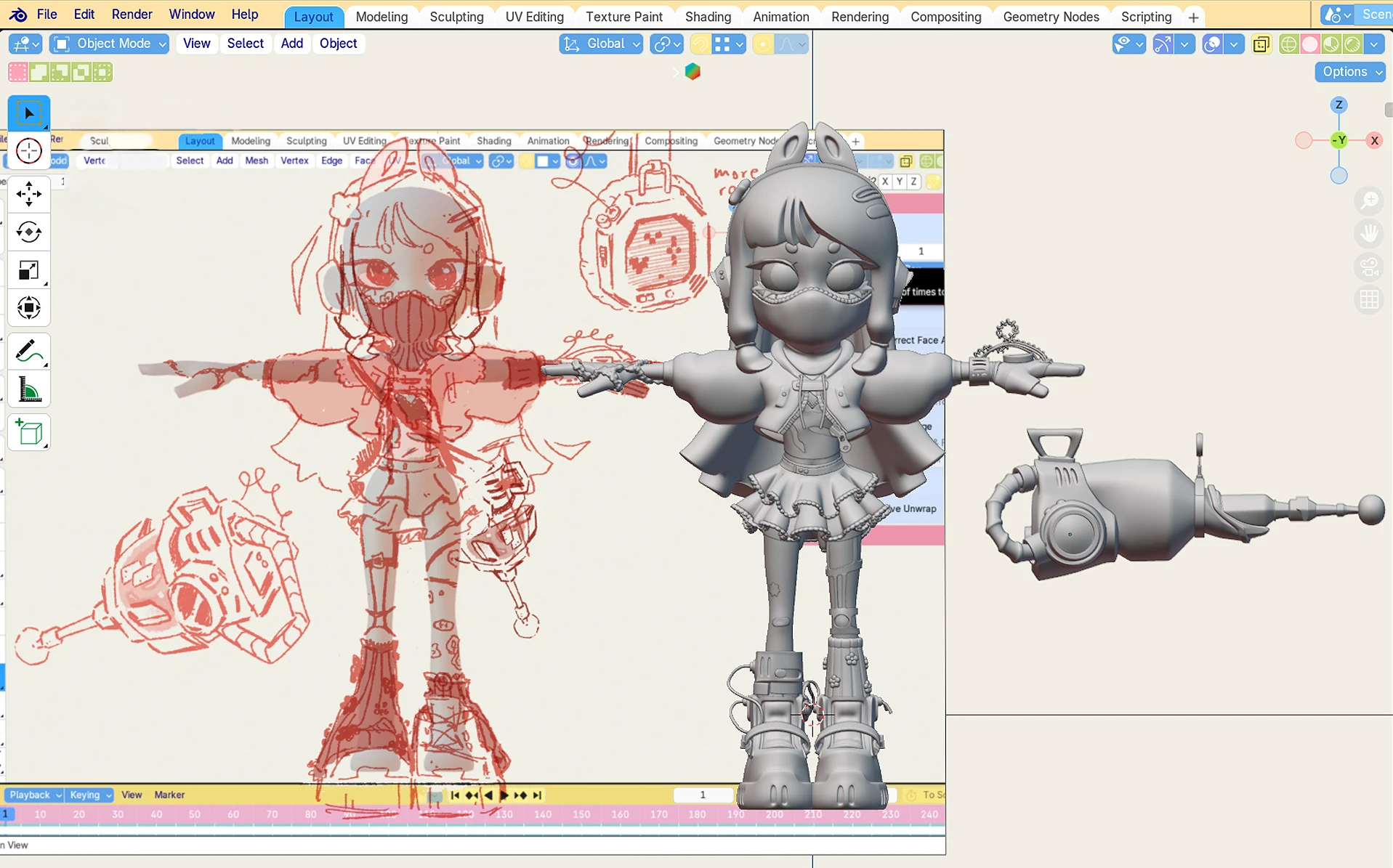The height and width of the screenshot is (868, 1393).
Task: Open the Add menu in viewport header
Action: [292, 44]
